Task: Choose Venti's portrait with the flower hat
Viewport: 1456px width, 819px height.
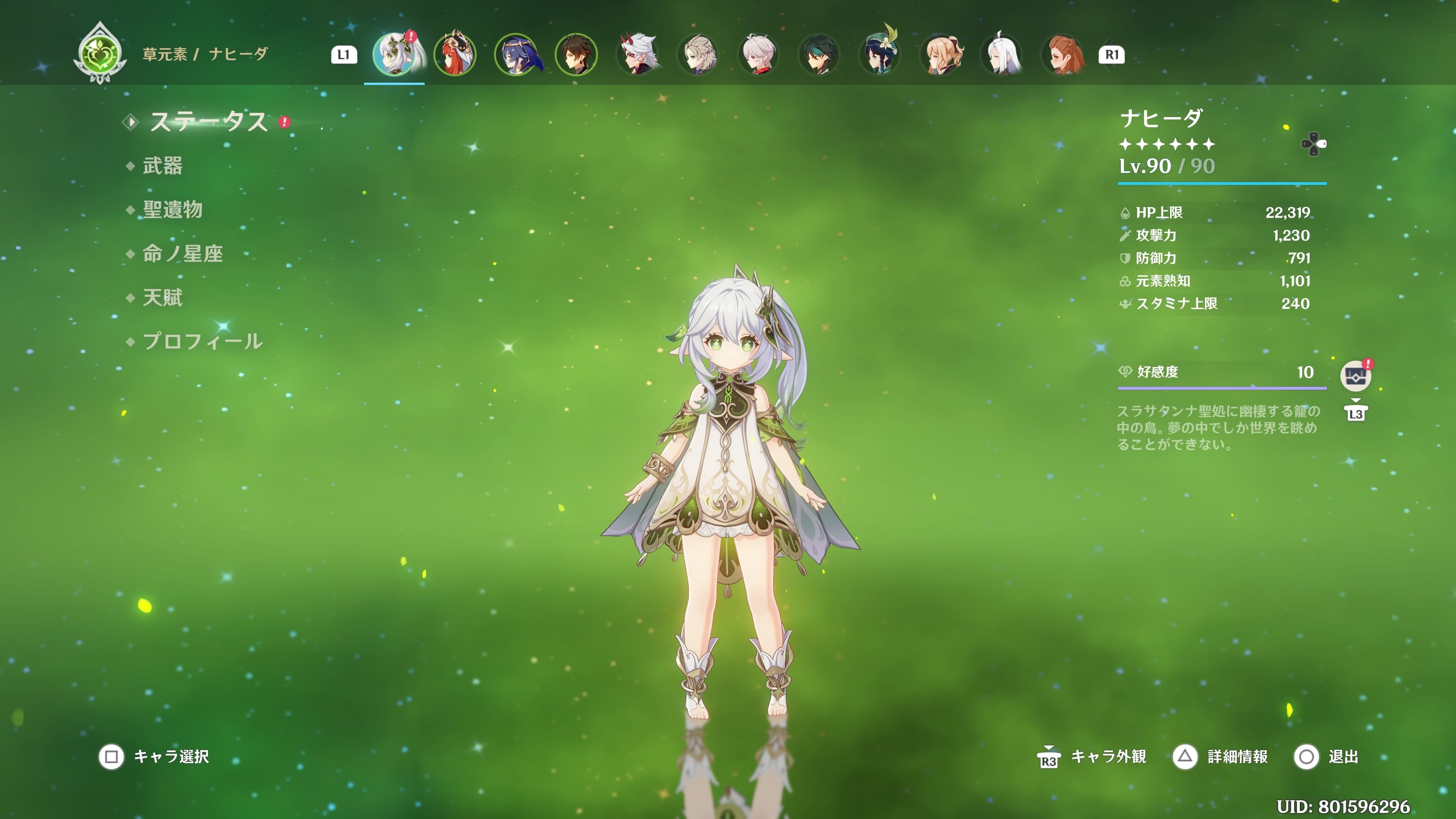Action: (880, 52)
